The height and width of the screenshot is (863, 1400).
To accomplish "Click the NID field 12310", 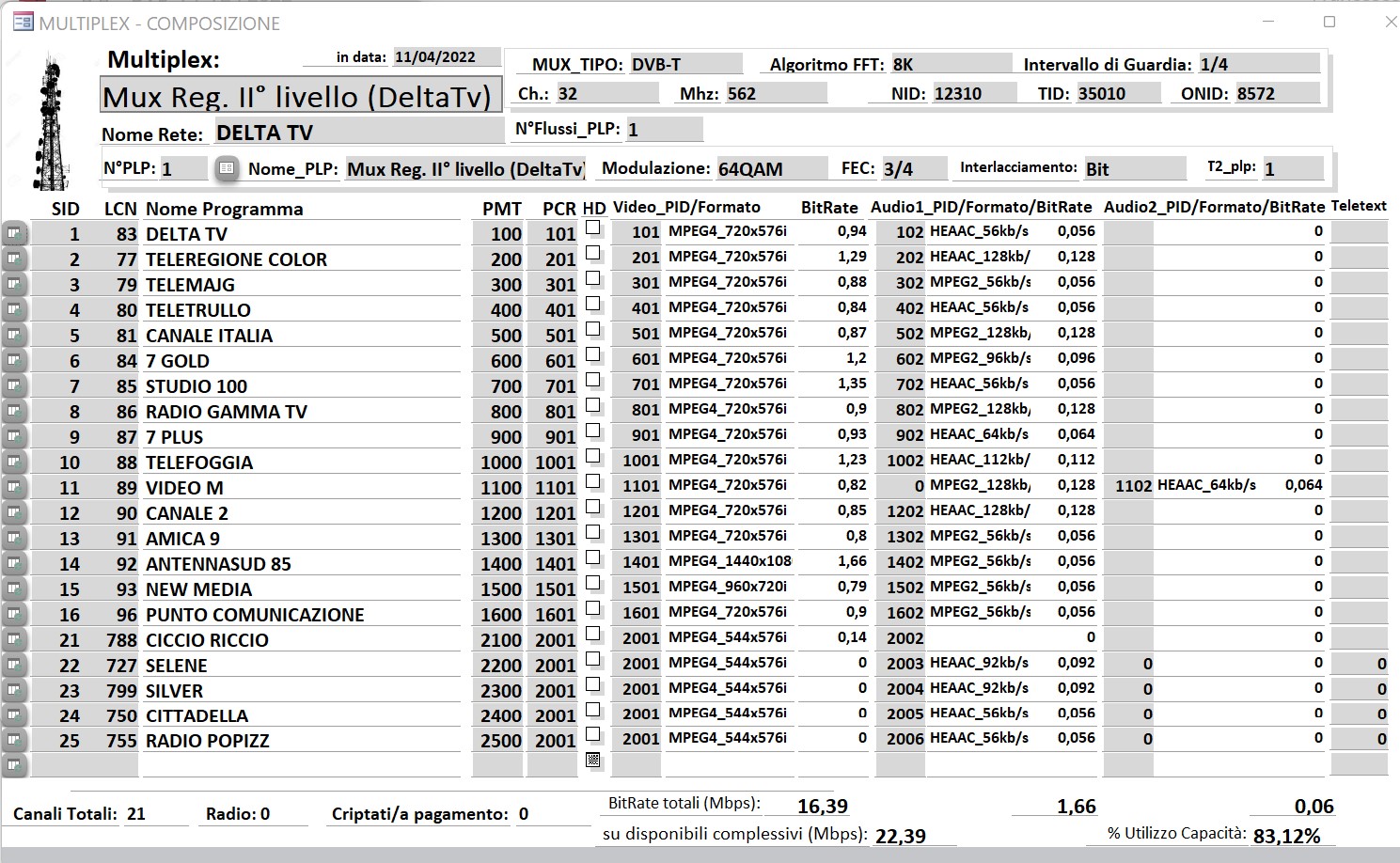I will point(974,93).
